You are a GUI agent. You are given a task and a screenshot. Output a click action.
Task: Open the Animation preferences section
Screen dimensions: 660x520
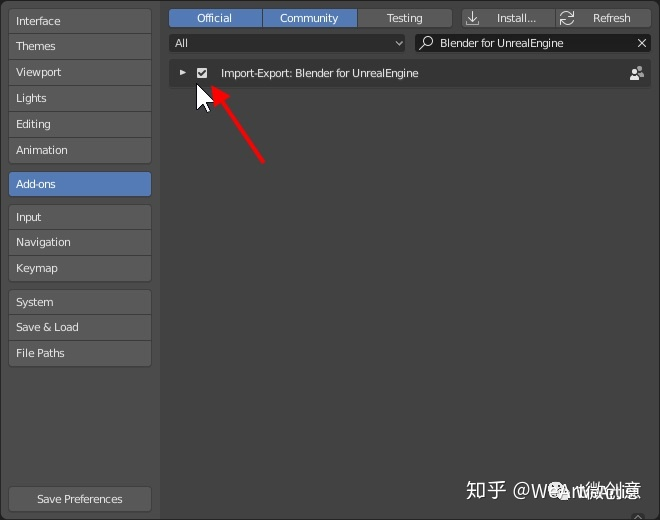(x=80, y=150)
